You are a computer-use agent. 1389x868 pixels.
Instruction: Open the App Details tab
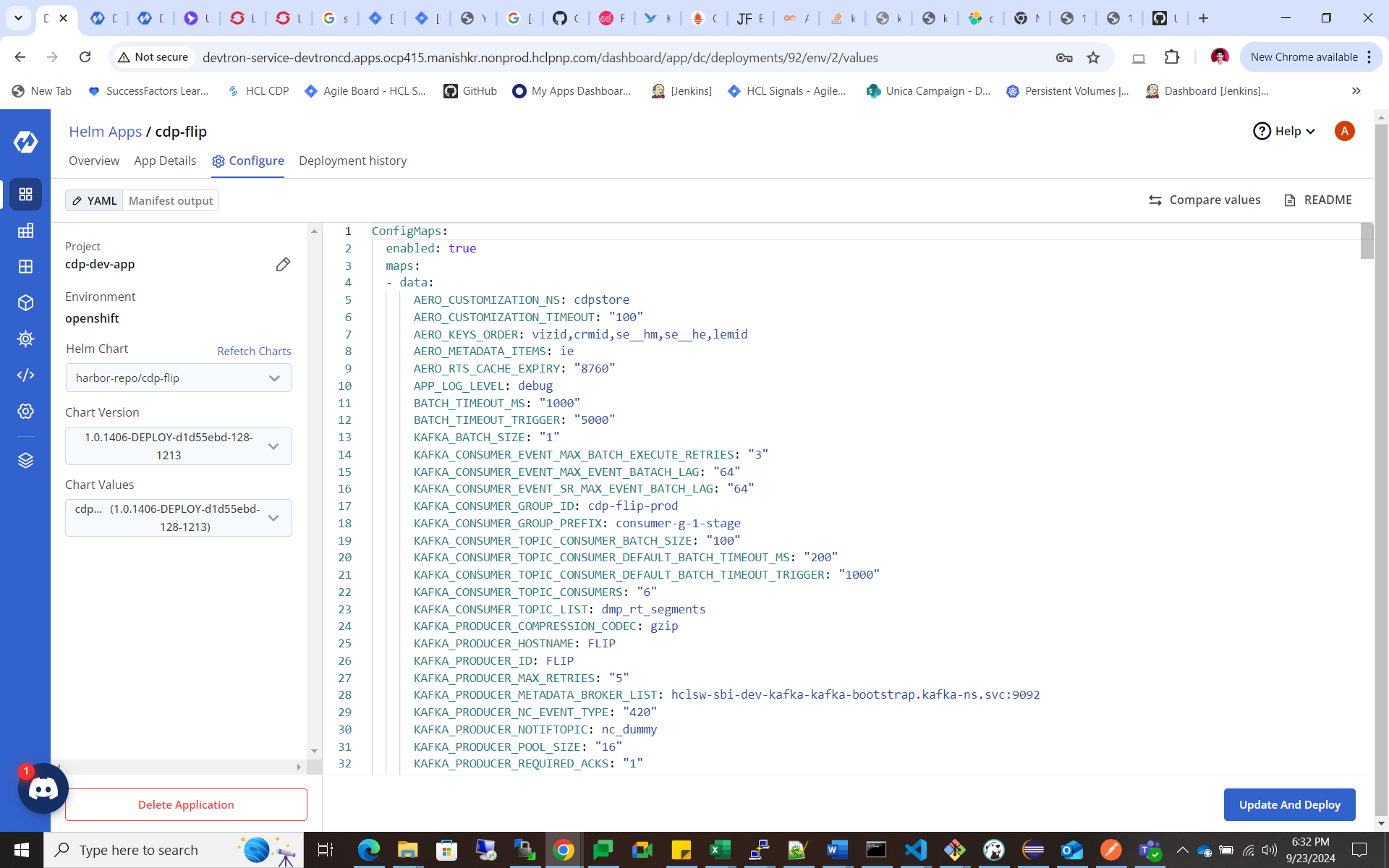click(x=165, y=161)
